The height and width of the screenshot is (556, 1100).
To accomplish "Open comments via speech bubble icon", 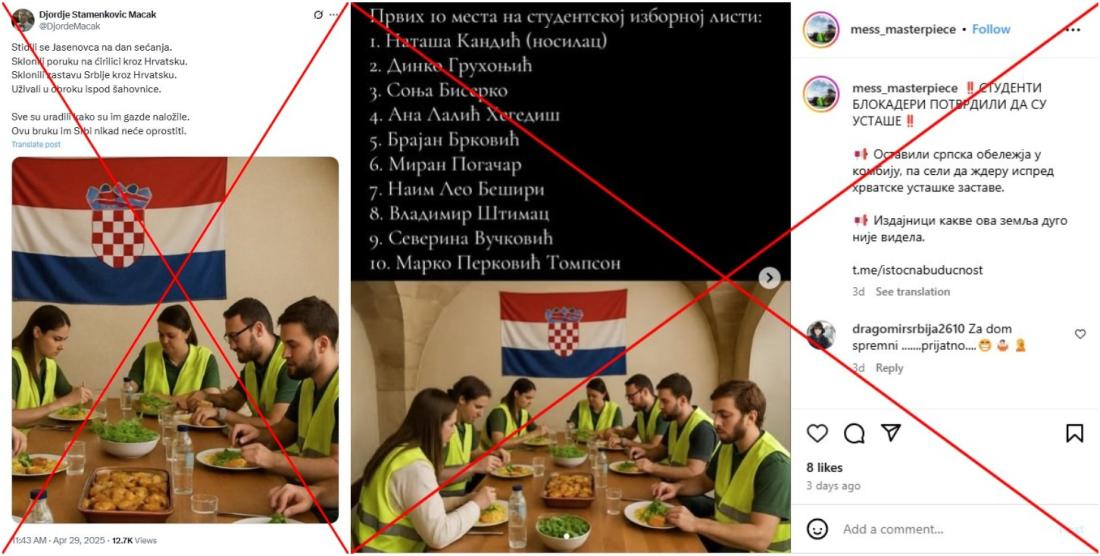I will tap(854, 433).
